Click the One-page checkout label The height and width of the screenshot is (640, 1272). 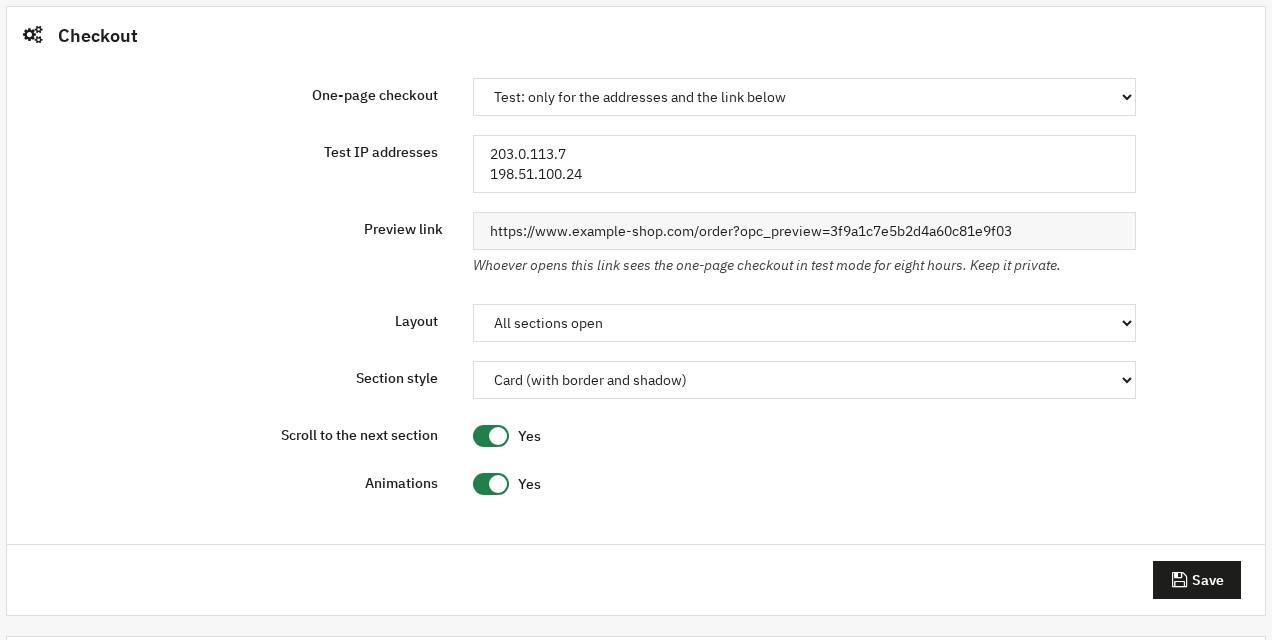[x=375, y=96]
